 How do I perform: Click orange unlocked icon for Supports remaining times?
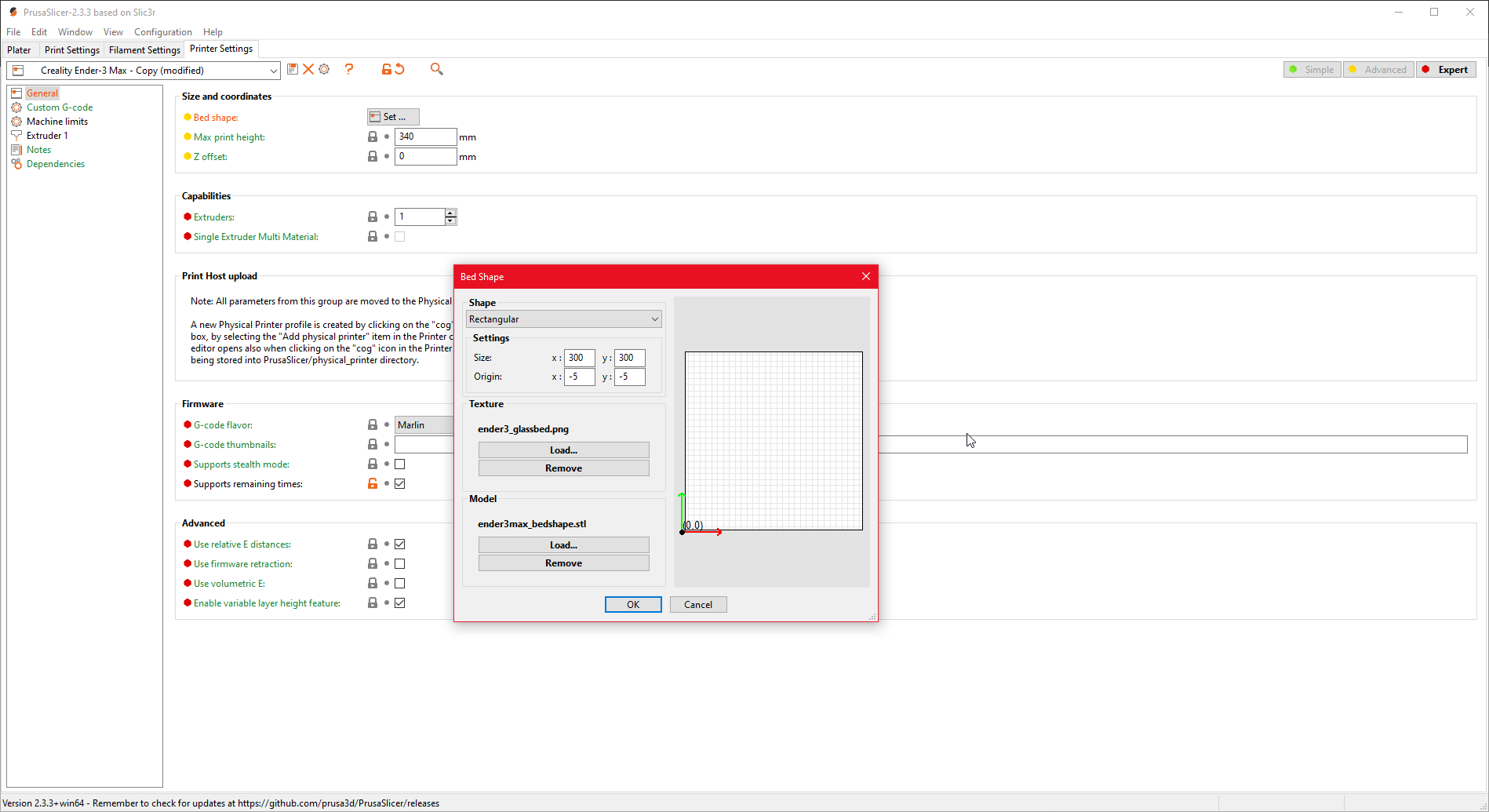(373, 483)
